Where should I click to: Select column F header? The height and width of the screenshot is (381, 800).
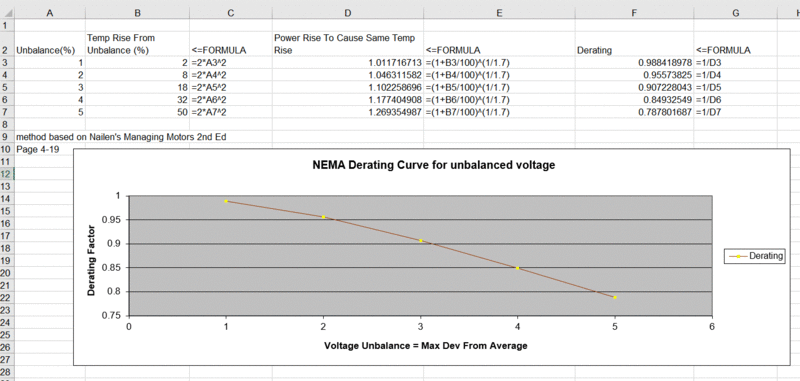[634, 14]
